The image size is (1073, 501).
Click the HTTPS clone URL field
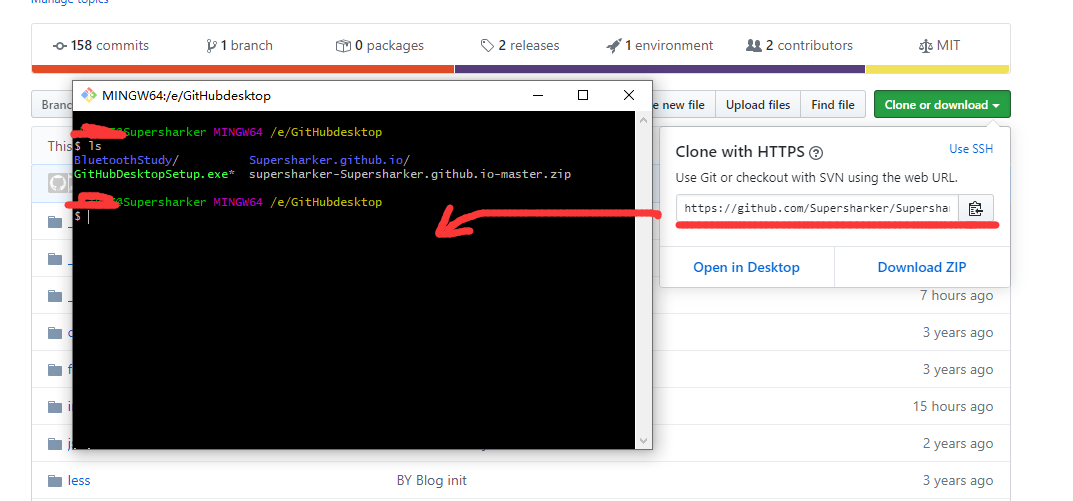click(817, 209)
